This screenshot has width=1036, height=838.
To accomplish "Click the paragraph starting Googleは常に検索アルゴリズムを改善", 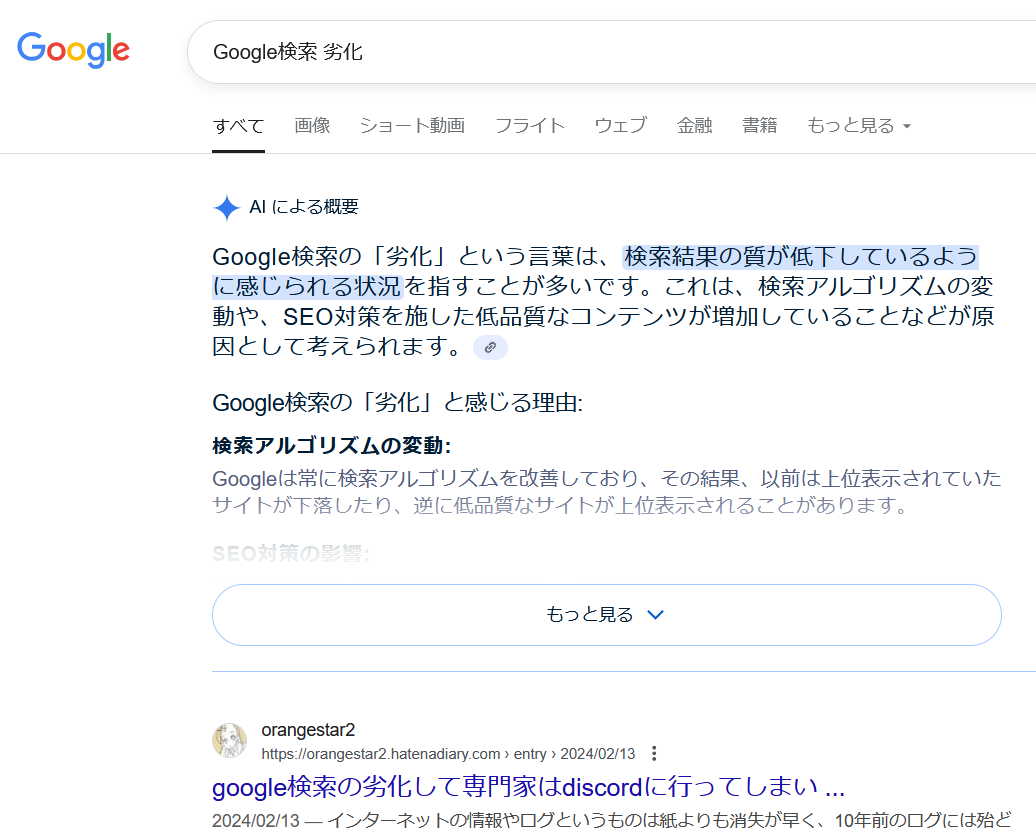I will coord(607,492).
